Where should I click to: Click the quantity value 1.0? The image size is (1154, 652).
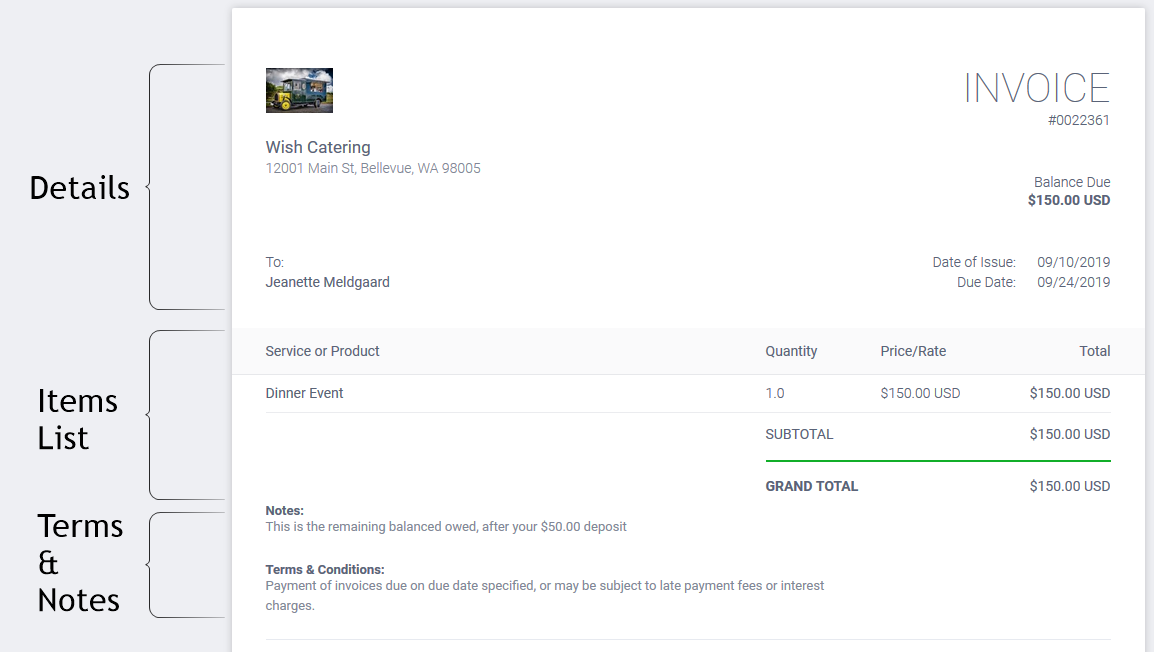tap(775, 393)
